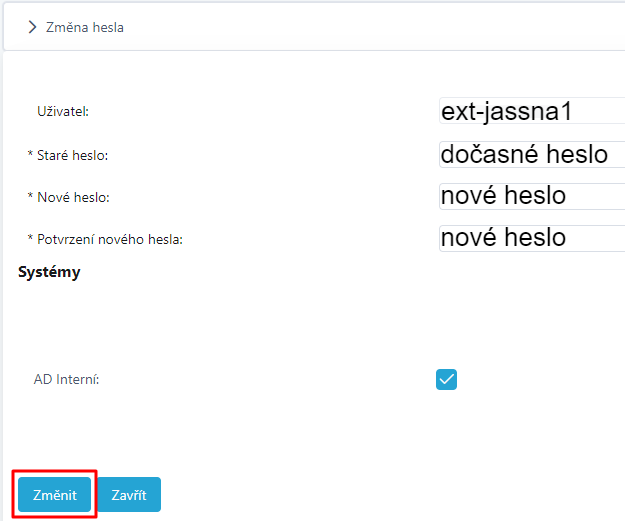Image resolution: width=625 pixels, height=521 pixels.
Task: Uncheck the AD Interní checkbox
Action: click(446, 379)
